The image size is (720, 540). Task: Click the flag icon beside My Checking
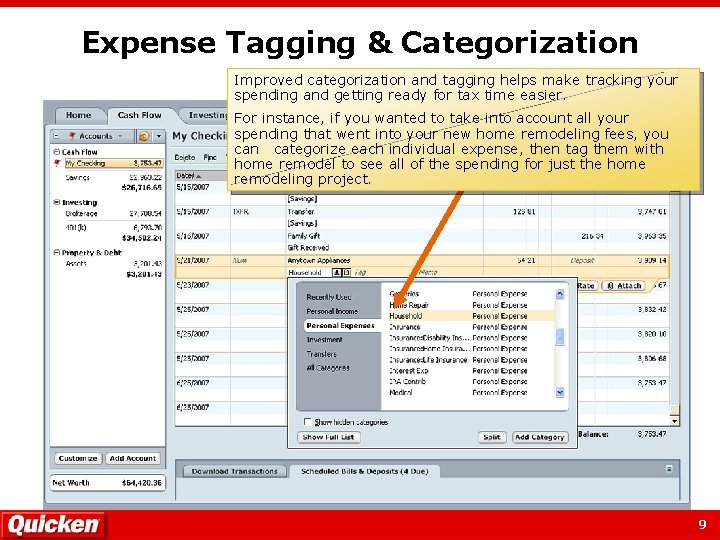click(x=57, y=163)
